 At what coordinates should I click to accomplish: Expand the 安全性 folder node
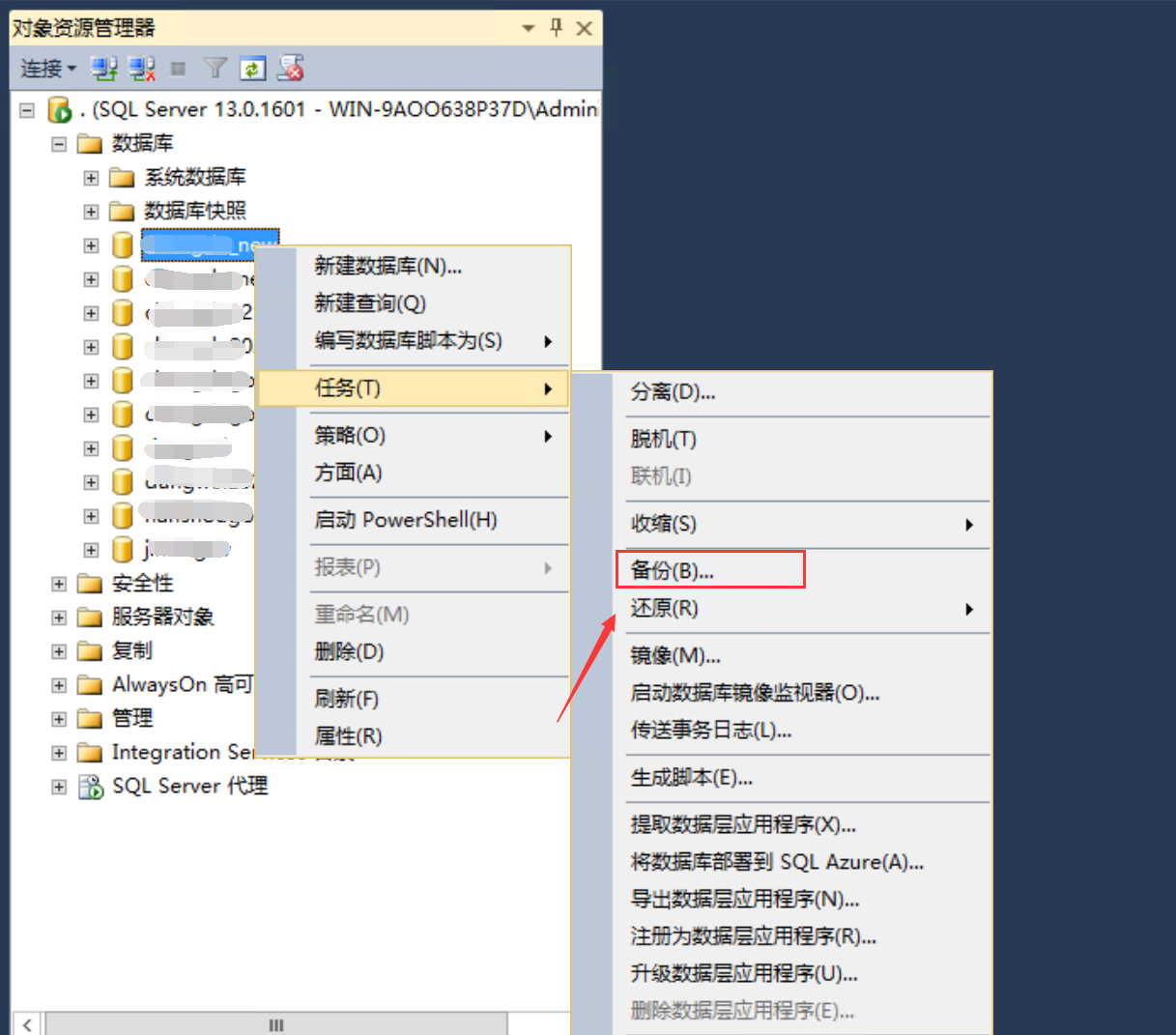[59, 584]
